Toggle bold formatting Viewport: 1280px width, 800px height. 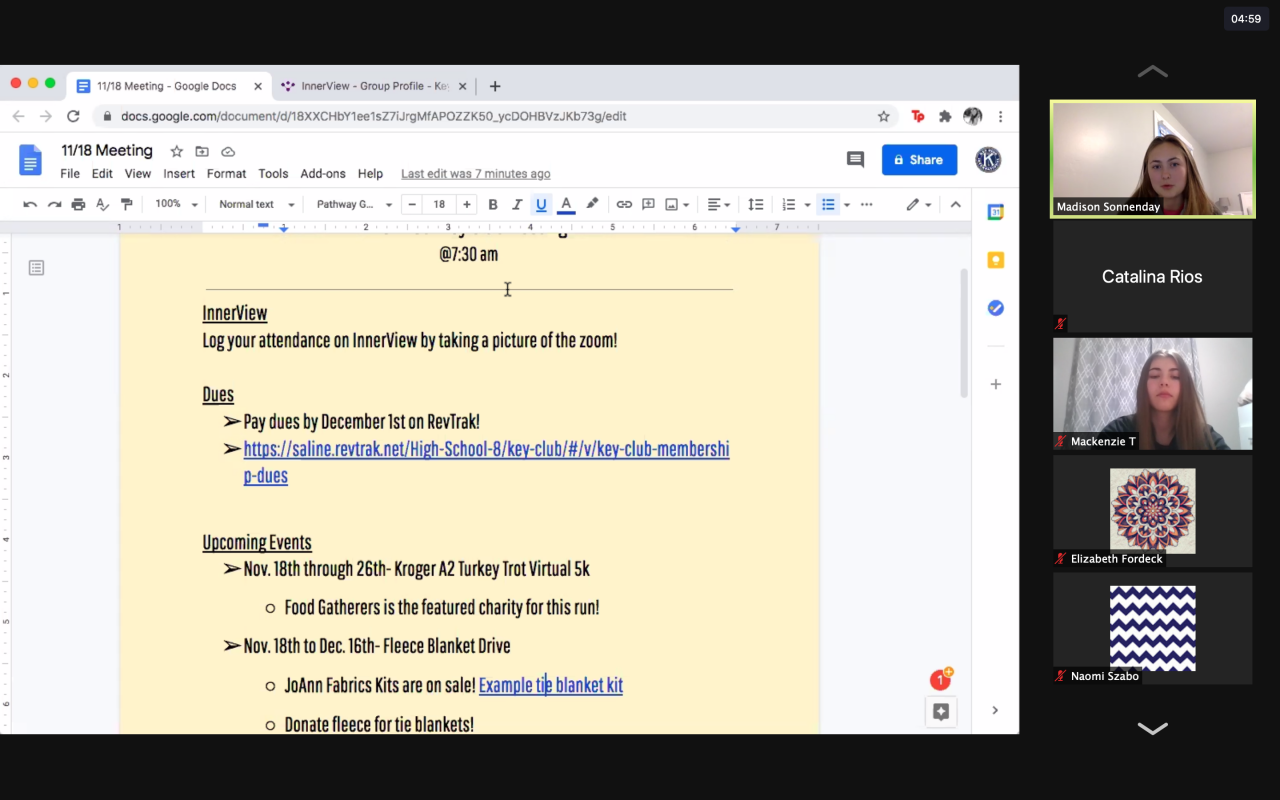click(493, 204)
